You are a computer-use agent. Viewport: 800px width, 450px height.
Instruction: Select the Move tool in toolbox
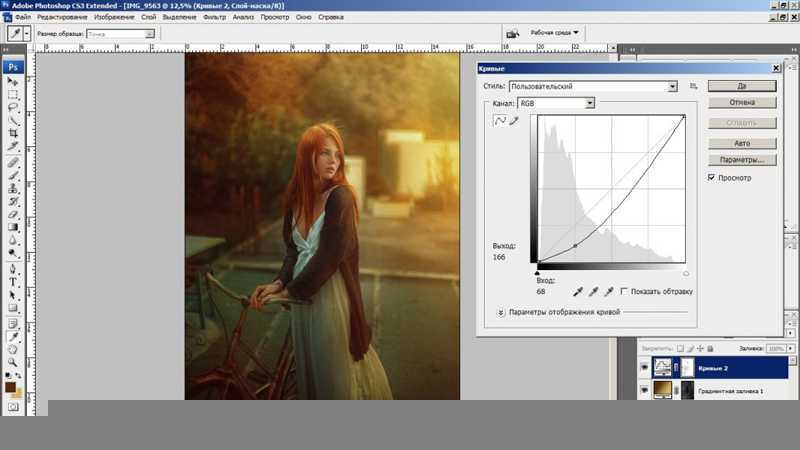[13, 81]
